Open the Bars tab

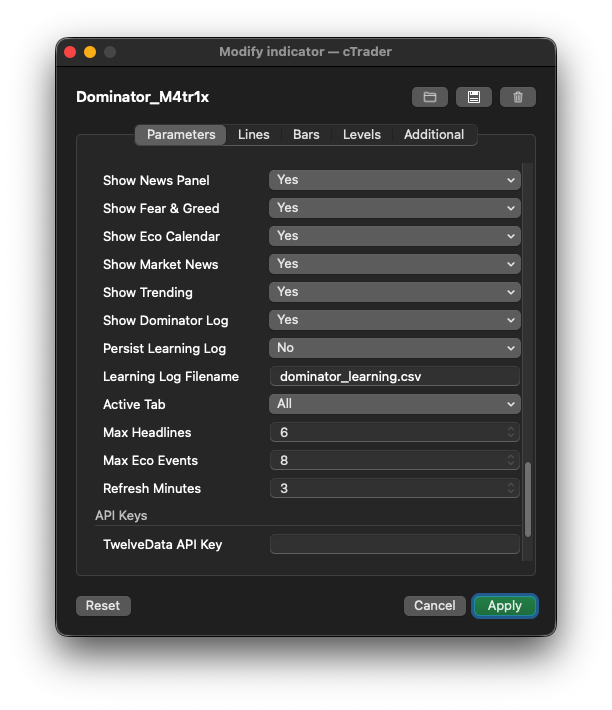306,134
